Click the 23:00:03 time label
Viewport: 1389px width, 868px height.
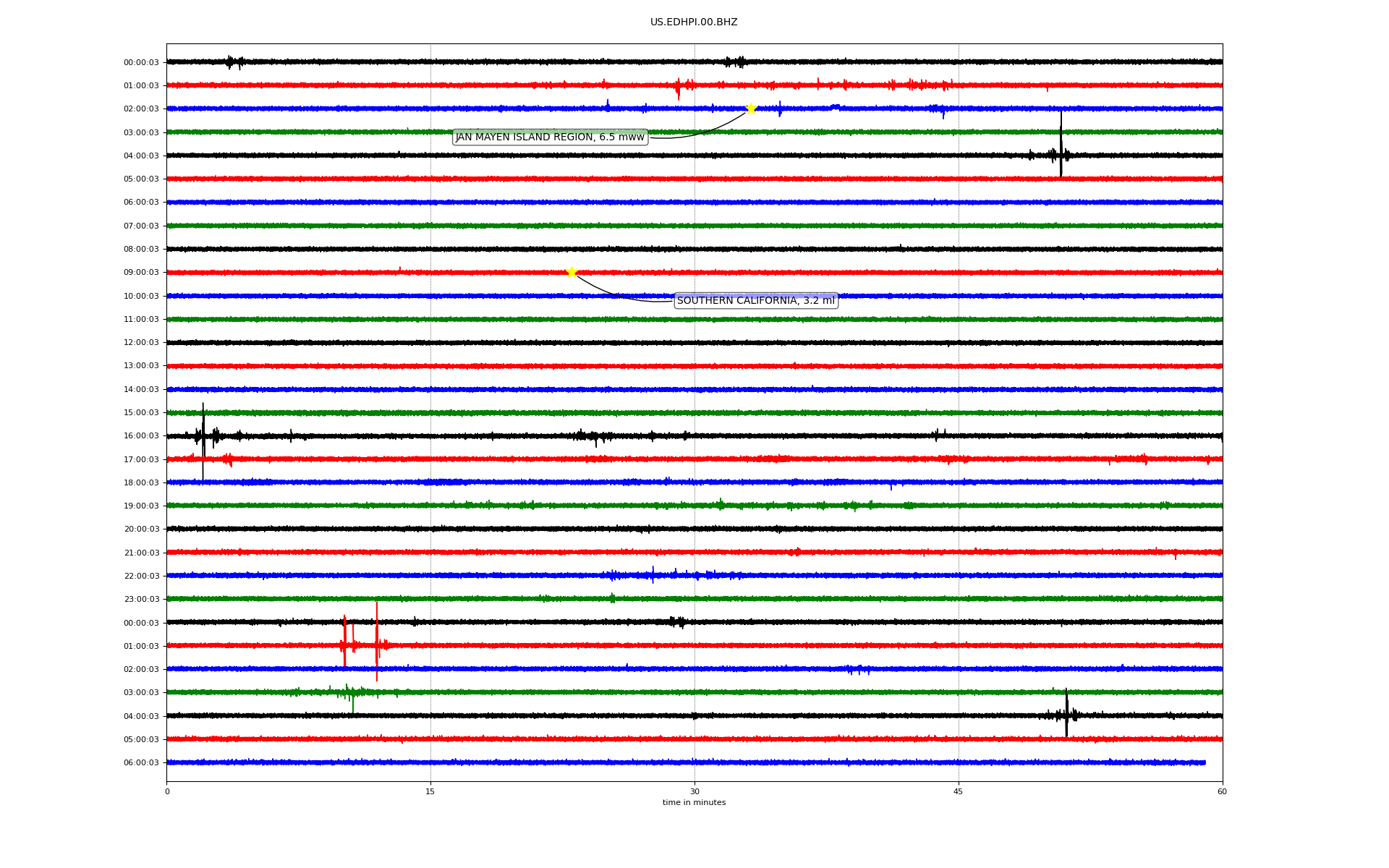141,599
